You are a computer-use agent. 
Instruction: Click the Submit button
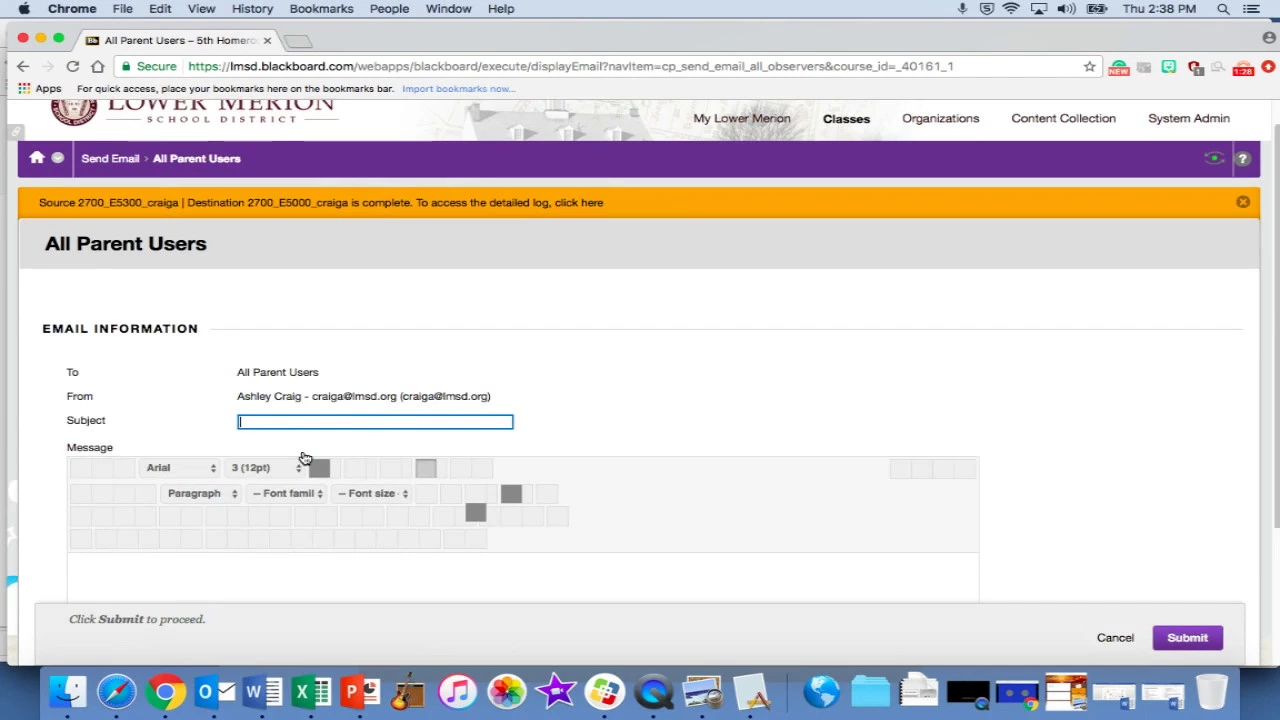[x=1187, y=638]
